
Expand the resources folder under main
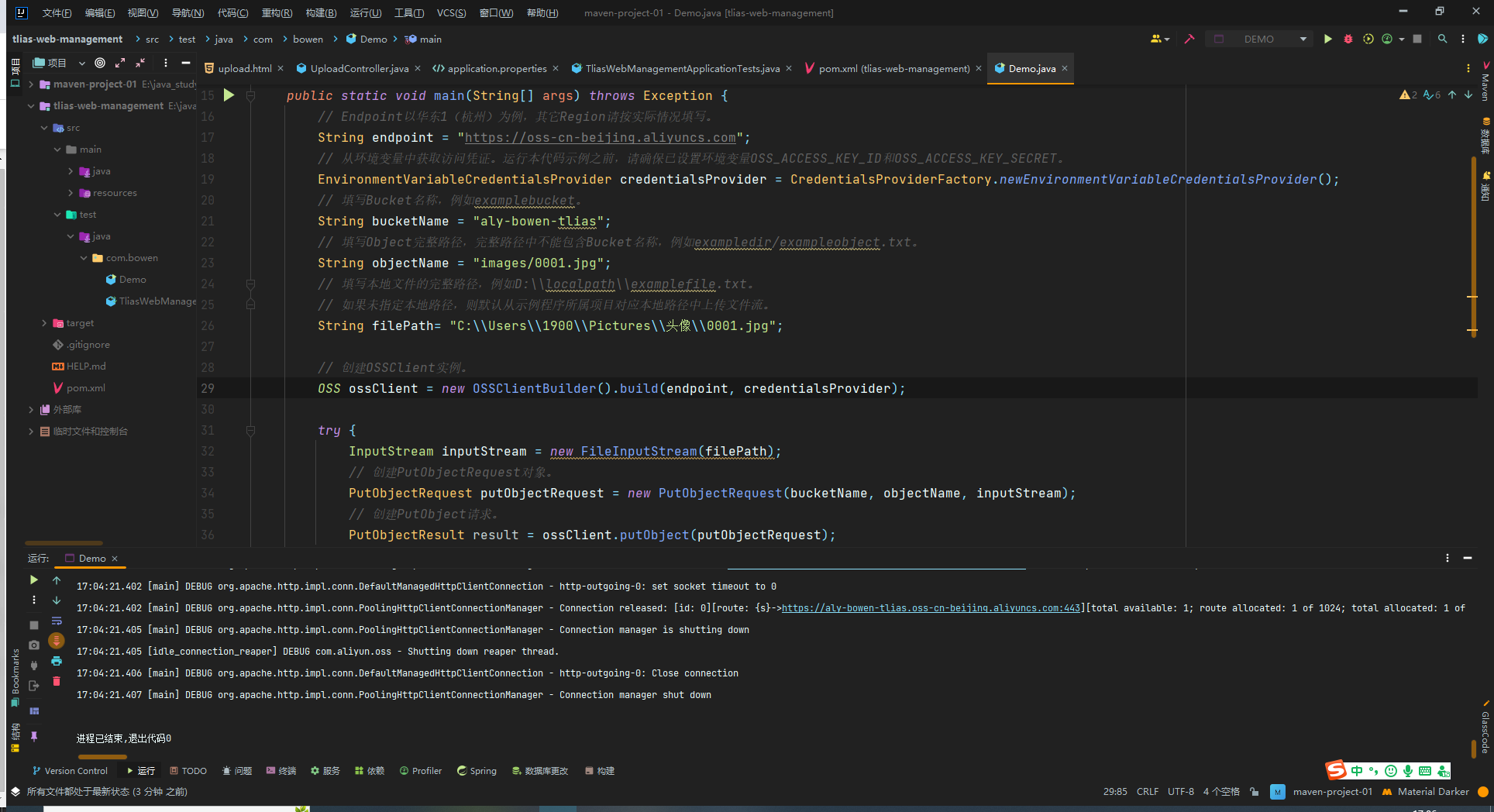click(x=71, y=193)
